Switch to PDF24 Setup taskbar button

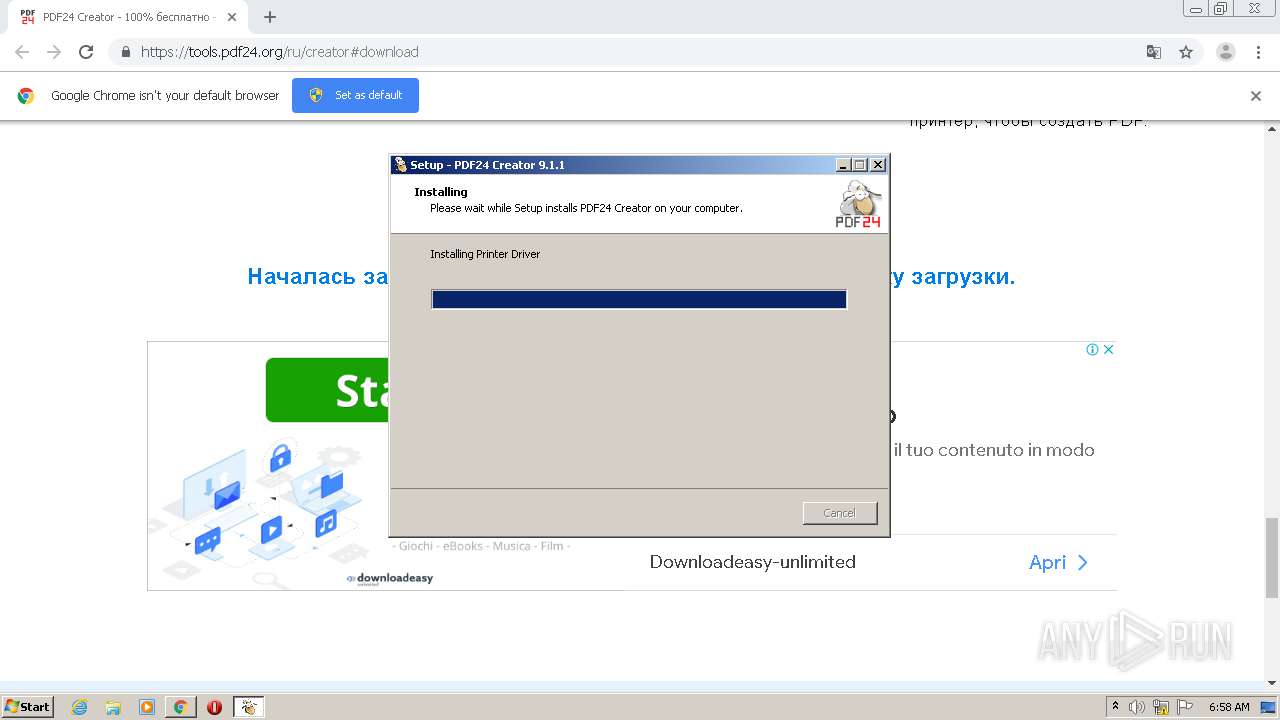pyautogui.click(x=248, y=707)
